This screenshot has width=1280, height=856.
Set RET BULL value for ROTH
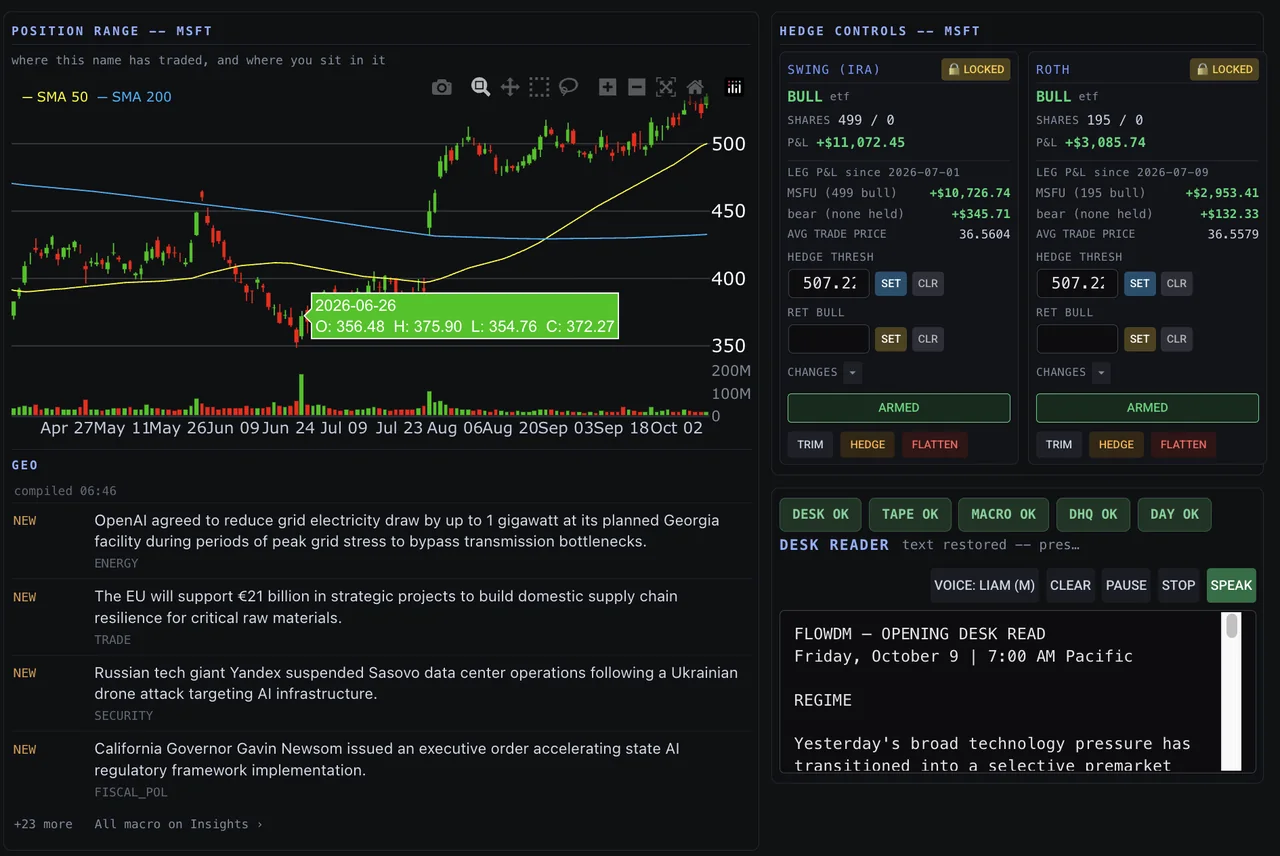[x=1140, y=339]
